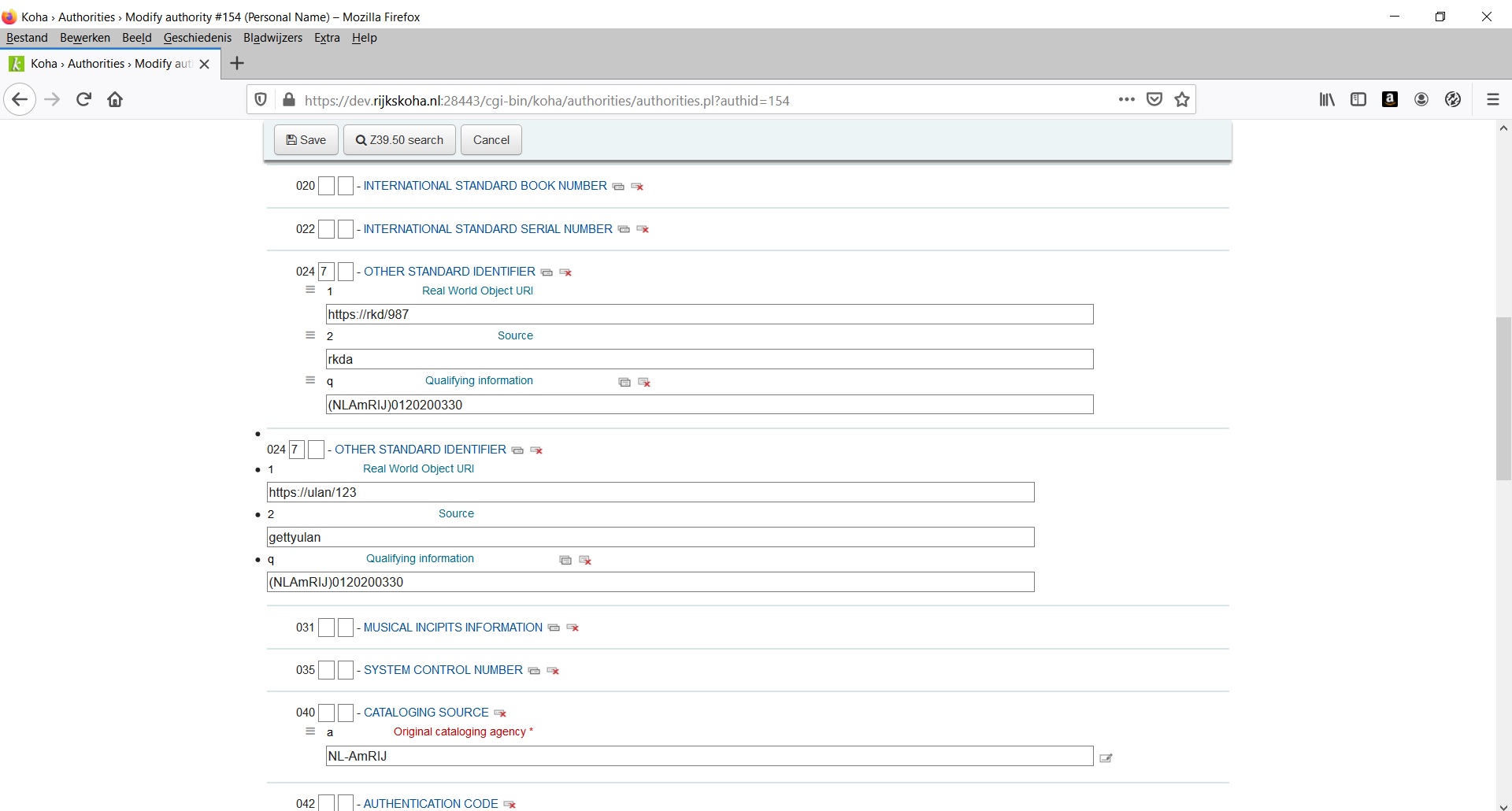Delete the 040 Cataloging Source tag

pyautogui.click(x=500, y=713)
